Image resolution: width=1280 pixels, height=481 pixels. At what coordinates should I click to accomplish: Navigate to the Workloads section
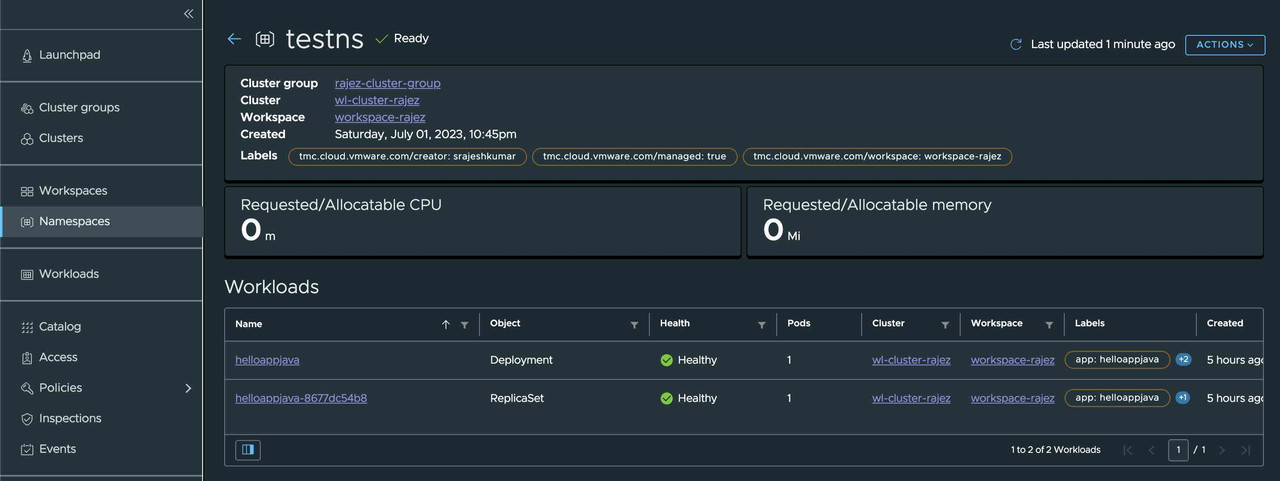[x=68, y=274]
